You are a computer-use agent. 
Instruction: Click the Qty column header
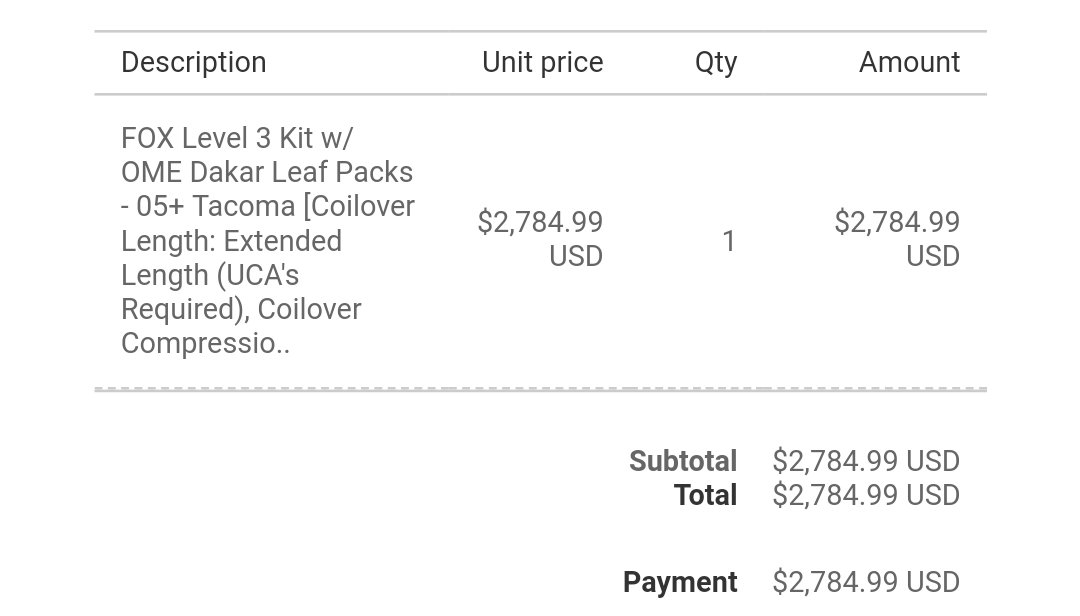point(716,63)
